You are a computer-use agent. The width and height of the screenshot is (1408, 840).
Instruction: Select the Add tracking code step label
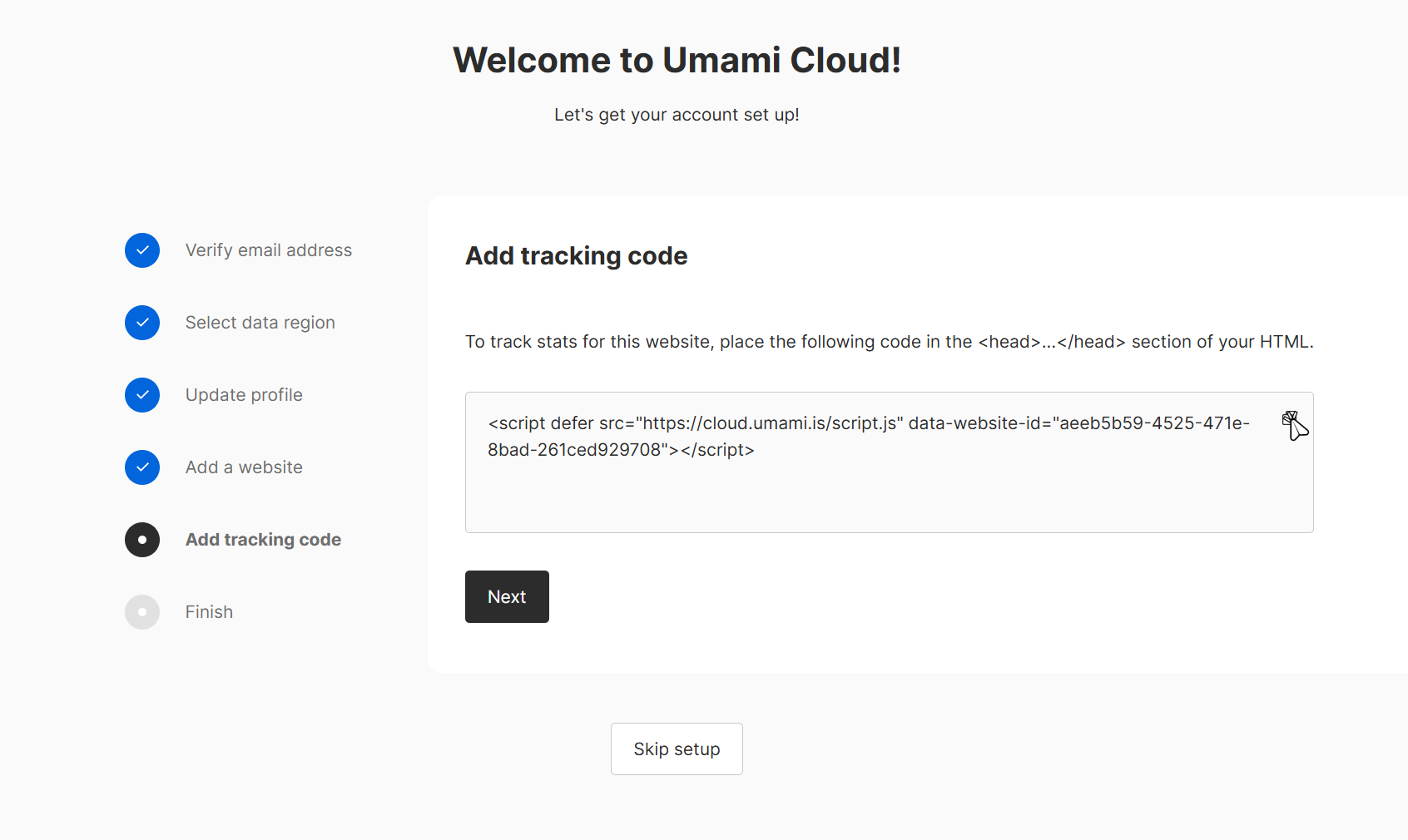pos(263,540)
